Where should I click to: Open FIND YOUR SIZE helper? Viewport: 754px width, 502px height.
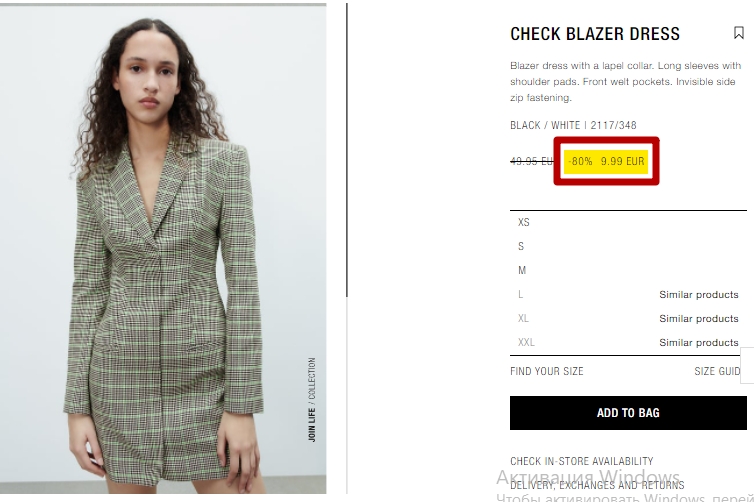[x=547, y=371]
